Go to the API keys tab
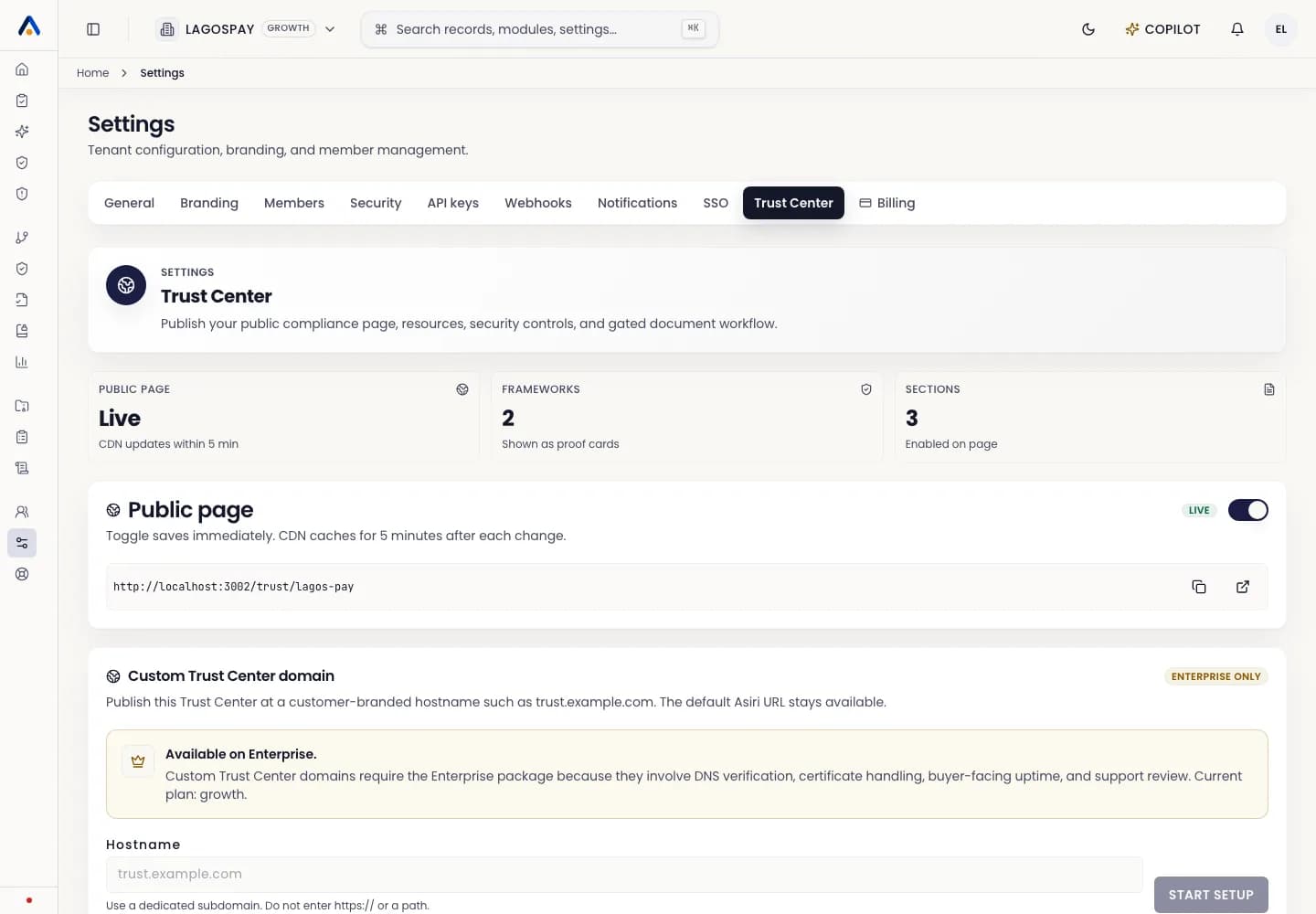Image resolution: width=1316 pixels, height=914 pixels. (x=453, y=203)
